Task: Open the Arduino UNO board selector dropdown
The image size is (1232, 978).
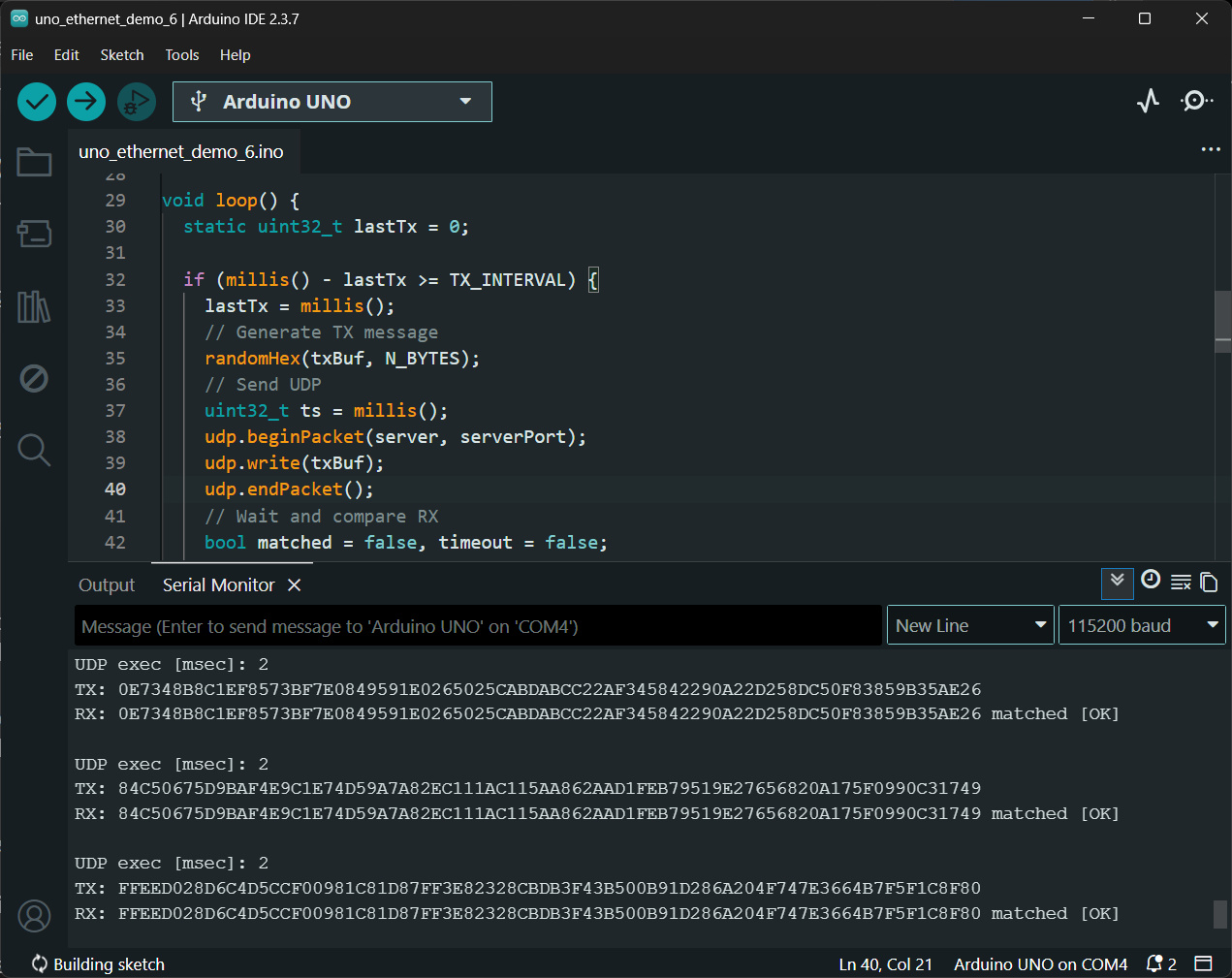Action: click(x=332, y=102)
